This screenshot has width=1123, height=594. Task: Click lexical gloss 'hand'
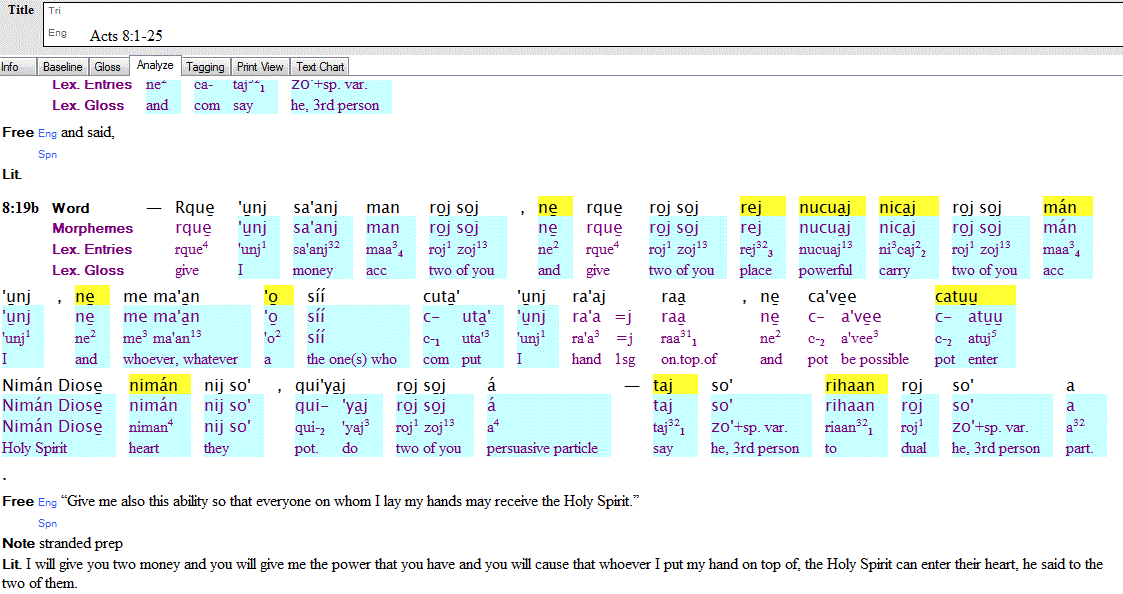point(586,359)
